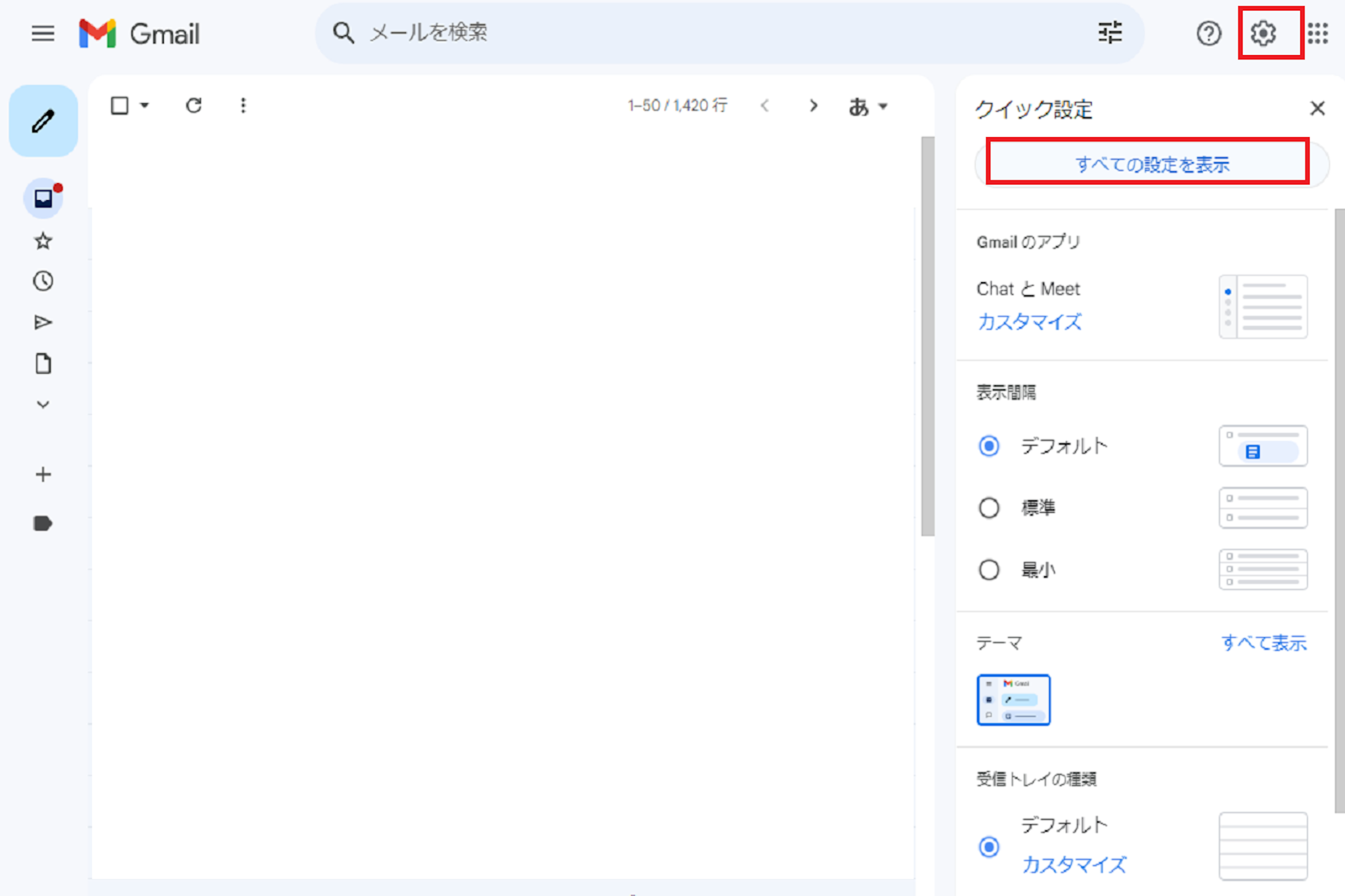Select the 最小 density radio button
Viewport: 1345px width, 896px height.
pyautogui.click(x=989, y=569)
